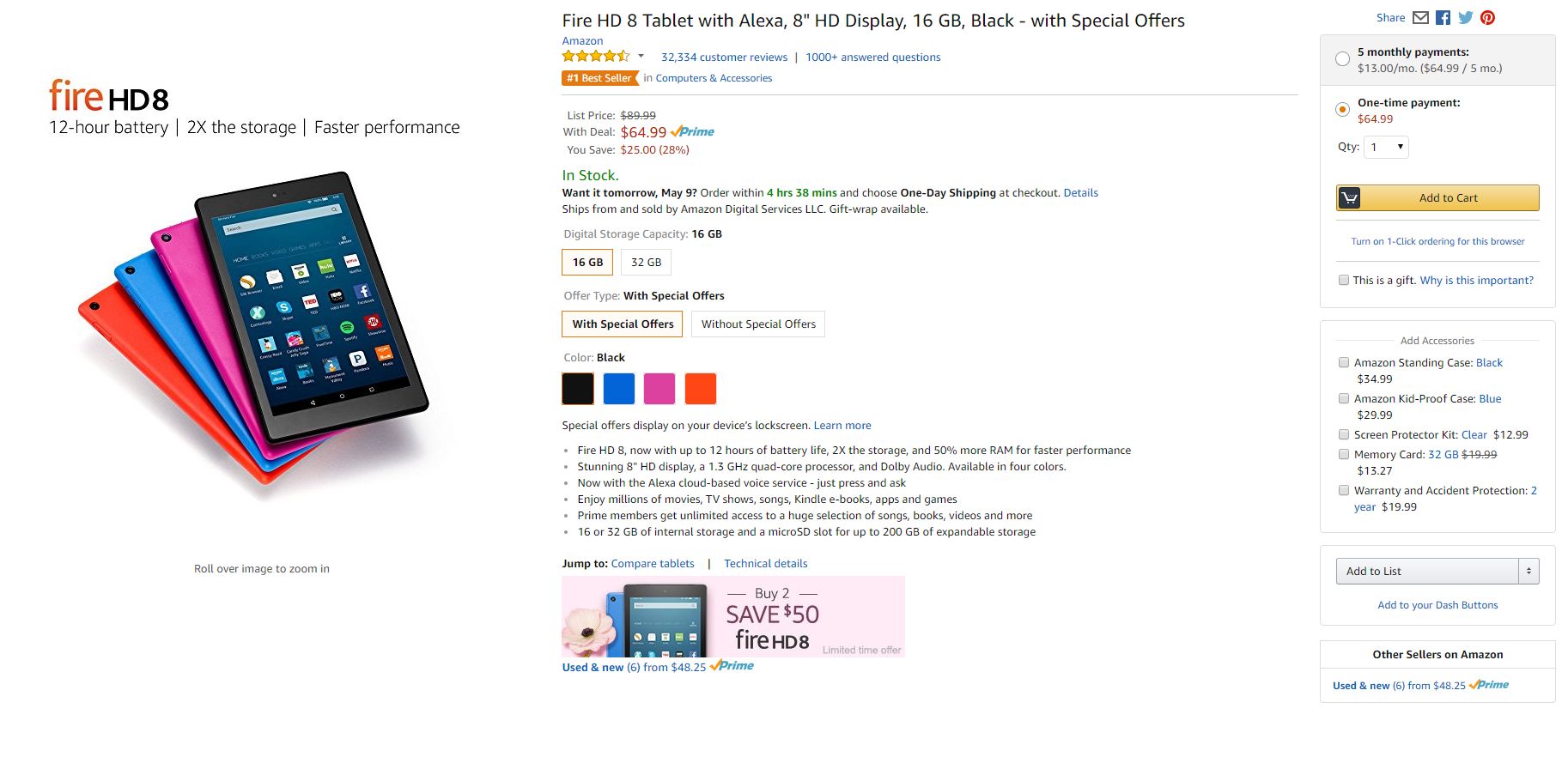
Task: Click the shopping cart icon on Add to Cart
Action: [1350, 198]
